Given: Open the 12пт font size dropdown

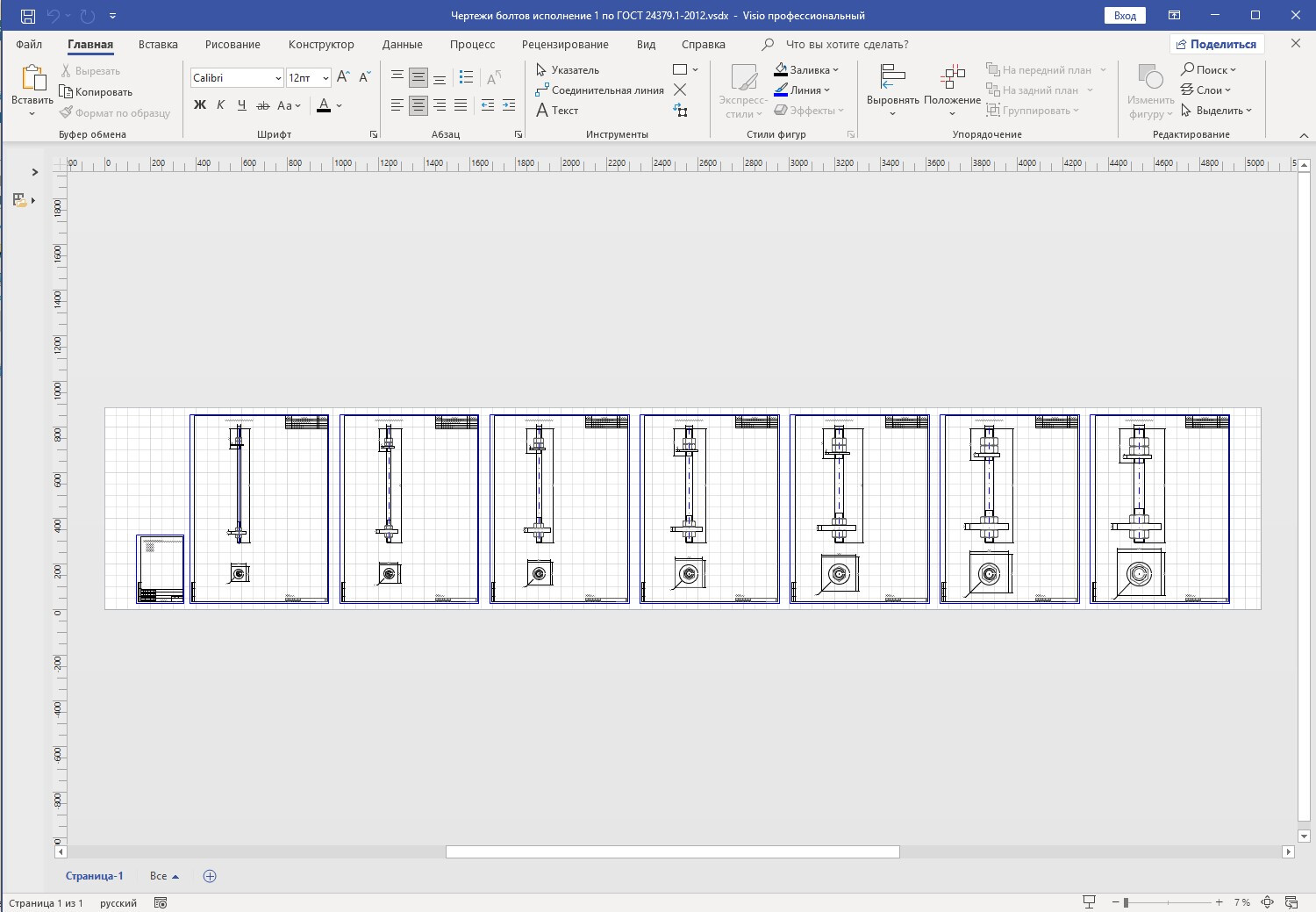Looking at the screenshot, I should coord(325,78).
